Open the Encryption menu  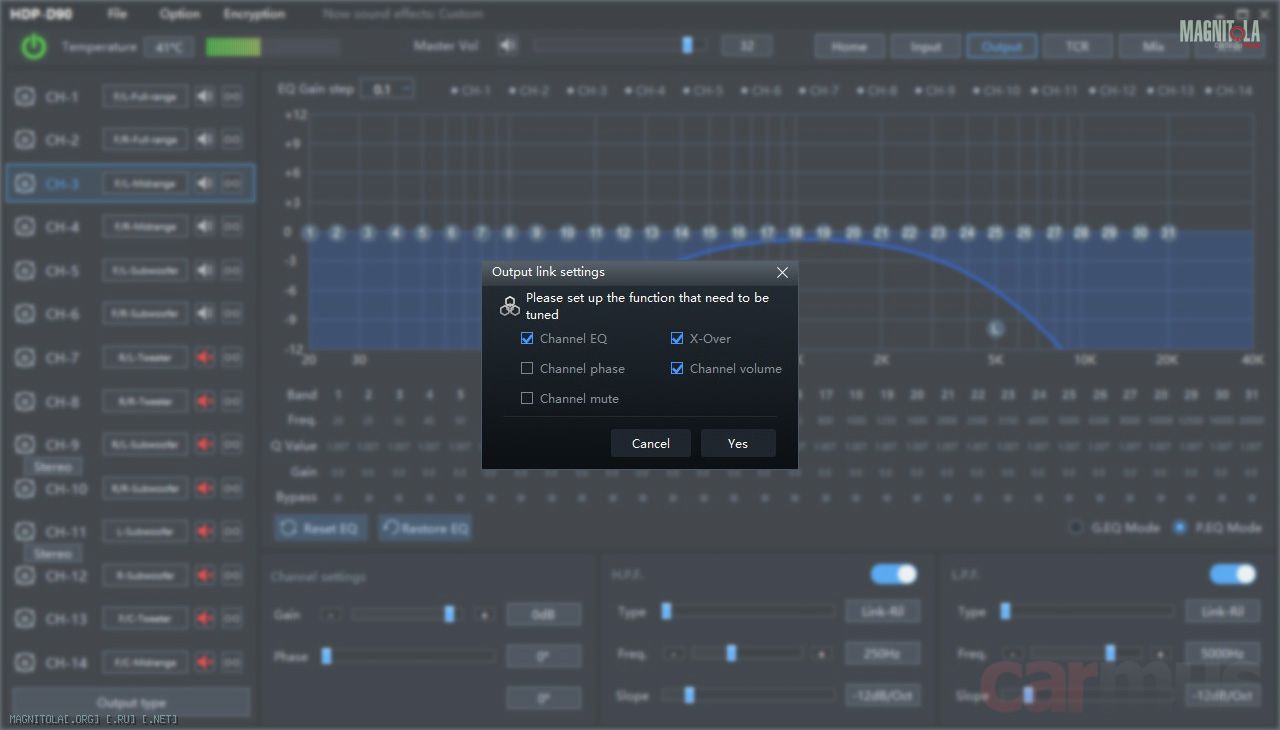254,14
